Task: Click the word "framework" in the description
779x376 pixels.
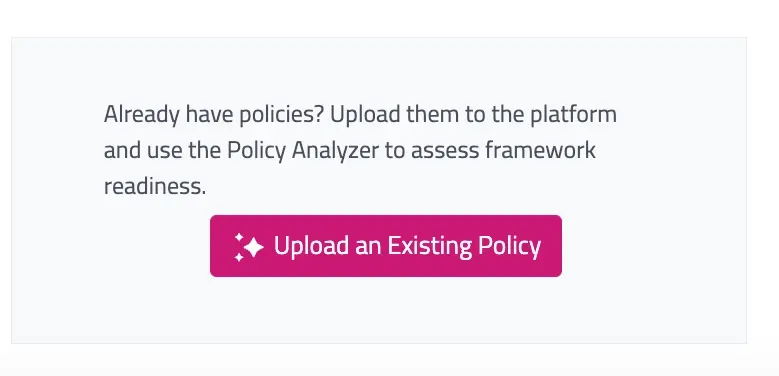Action: [540, 150]
